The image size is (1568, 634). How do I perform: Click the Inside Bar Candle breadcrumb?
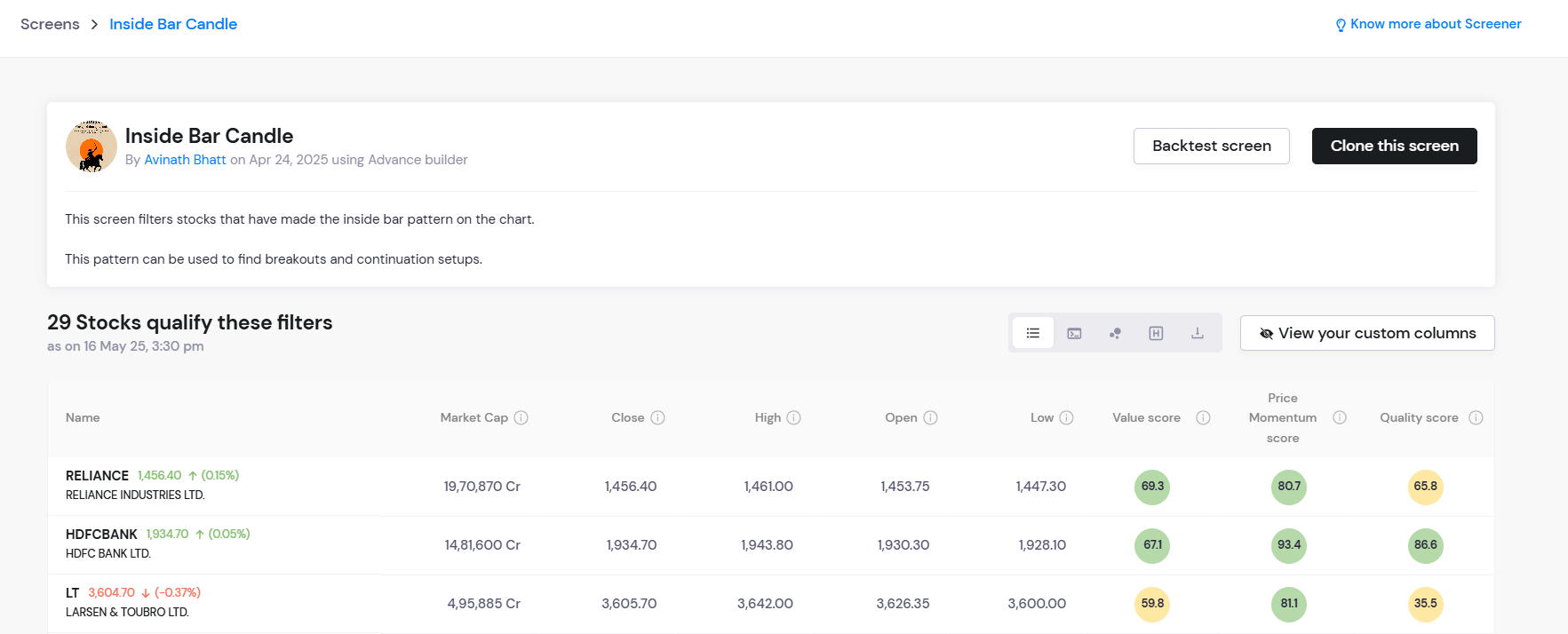(x=173, y=24)
